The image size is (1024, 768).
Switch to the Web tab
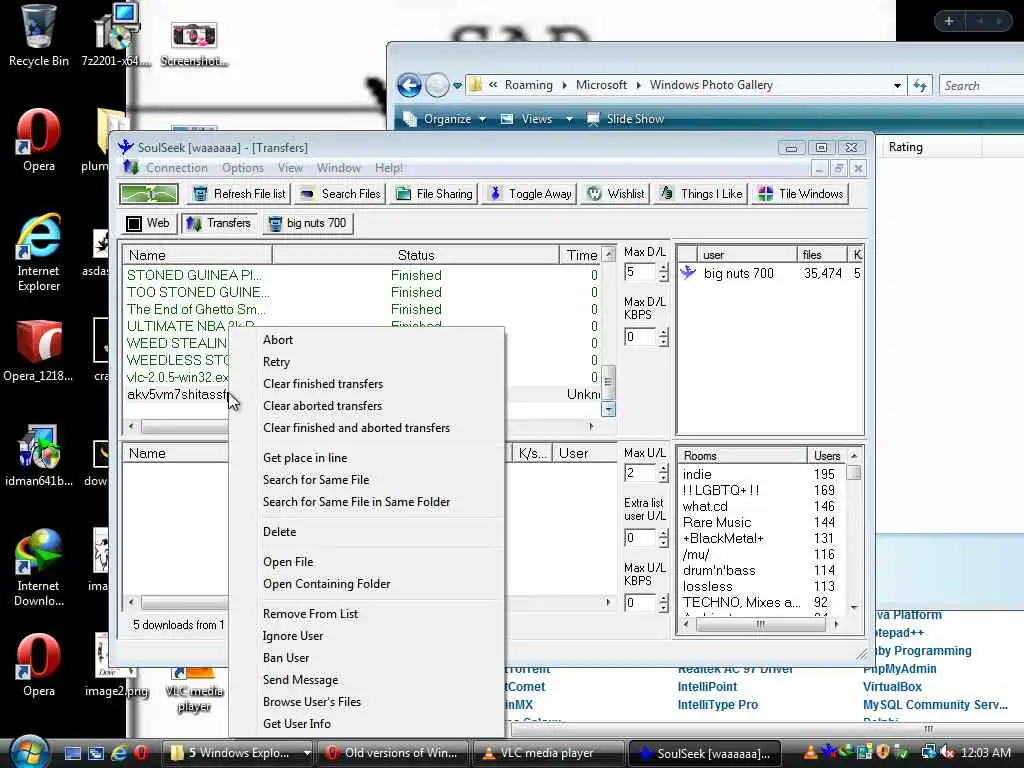[x=148, y=223]
